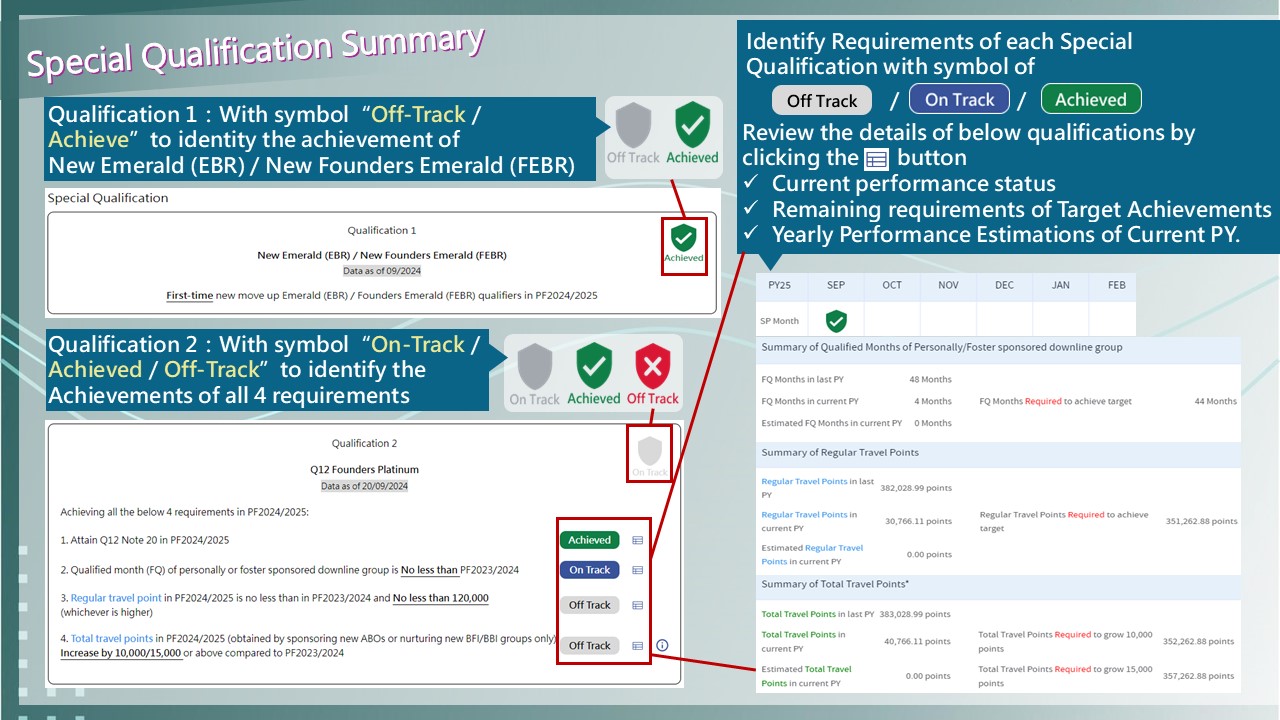
Task: Click the green Achieved shield in Qualification 1 card
Action: [683, 238]
